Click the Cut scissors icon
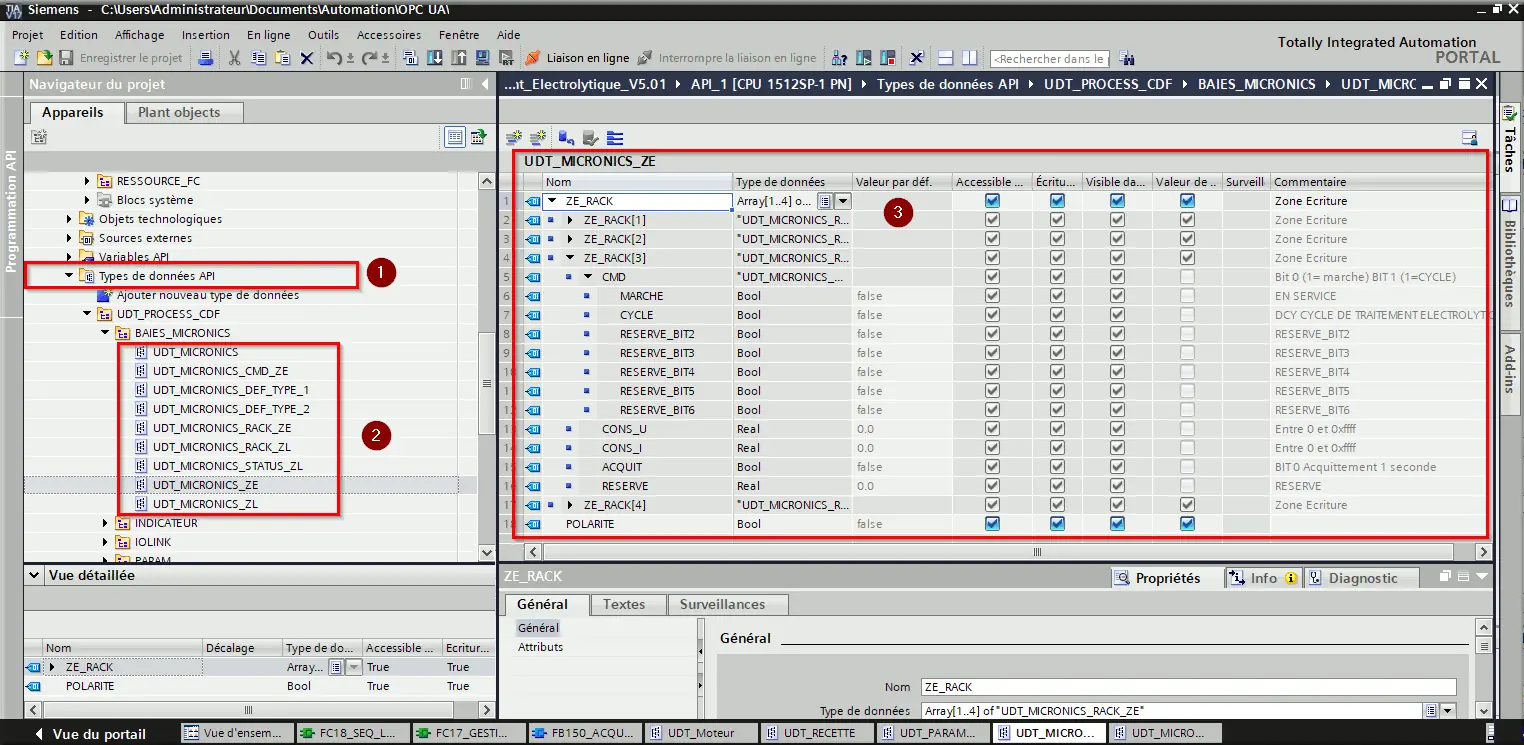1524x745 pixels. [x=234, y=58]
